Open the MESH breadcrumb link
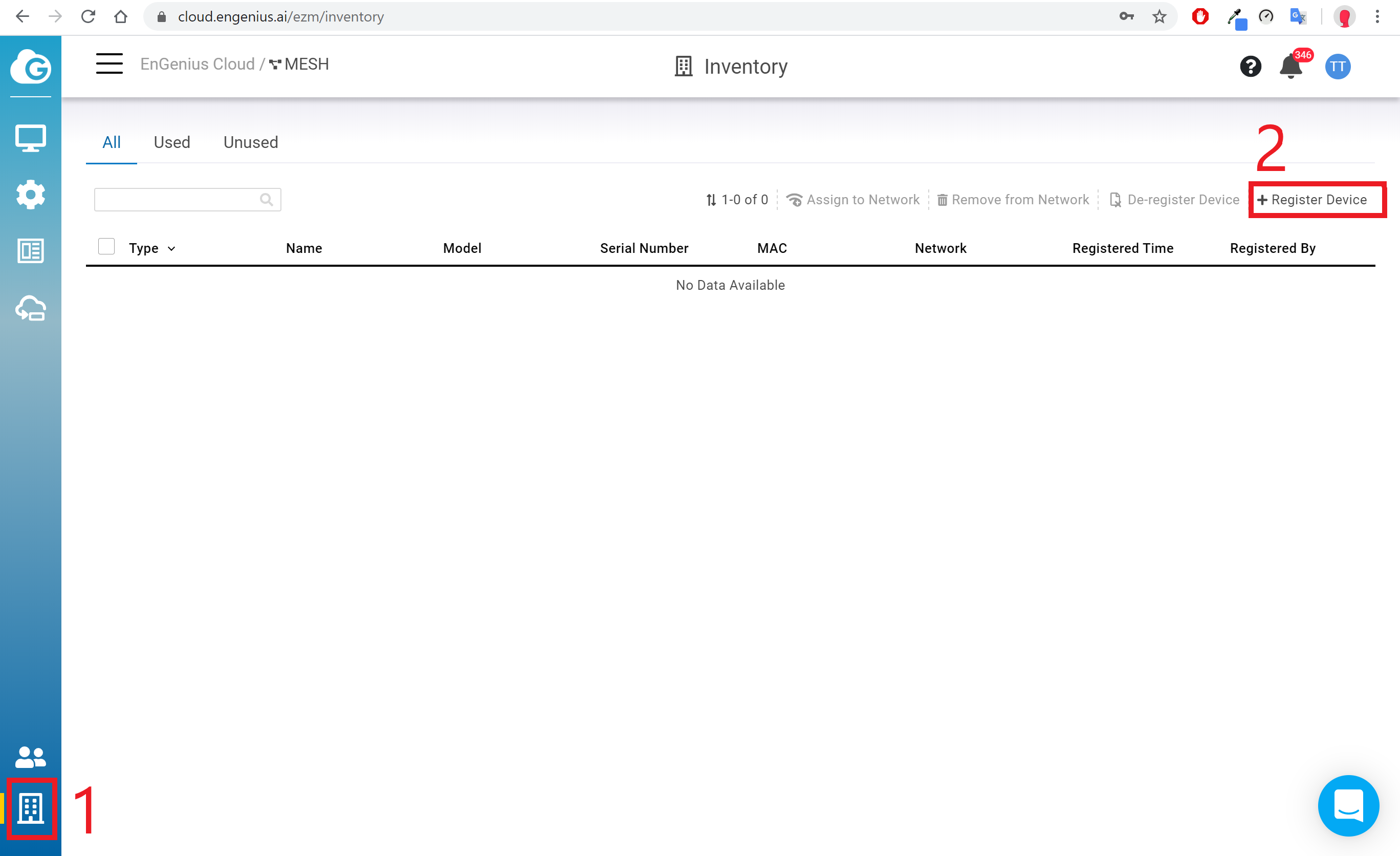This screenshot has height=856, width=1400. (x=299, y=64)
